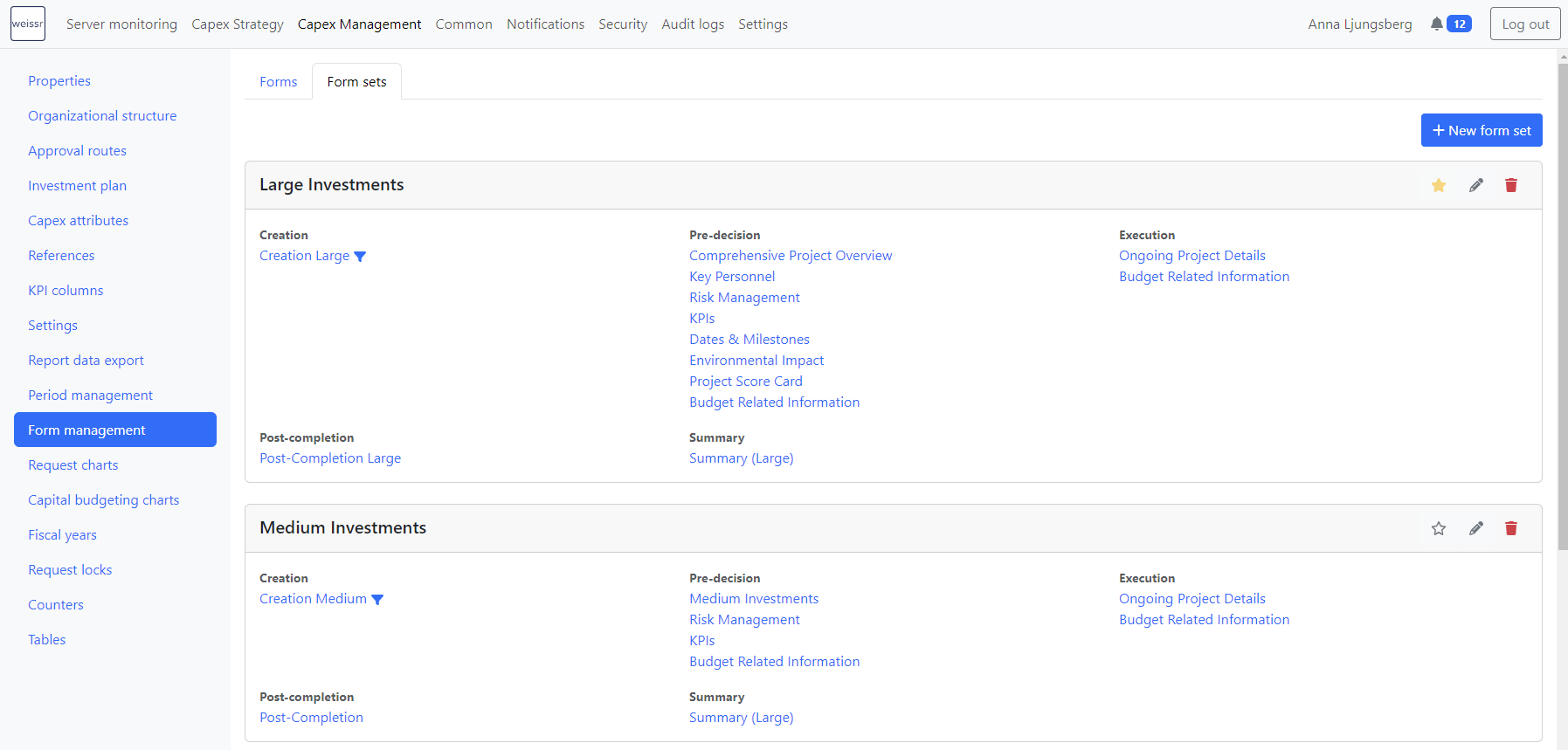The height and width of the screenshot is (750, 1568).
Task: Open Settings in the top navigation bar
Action: click(x=763, y=24)
